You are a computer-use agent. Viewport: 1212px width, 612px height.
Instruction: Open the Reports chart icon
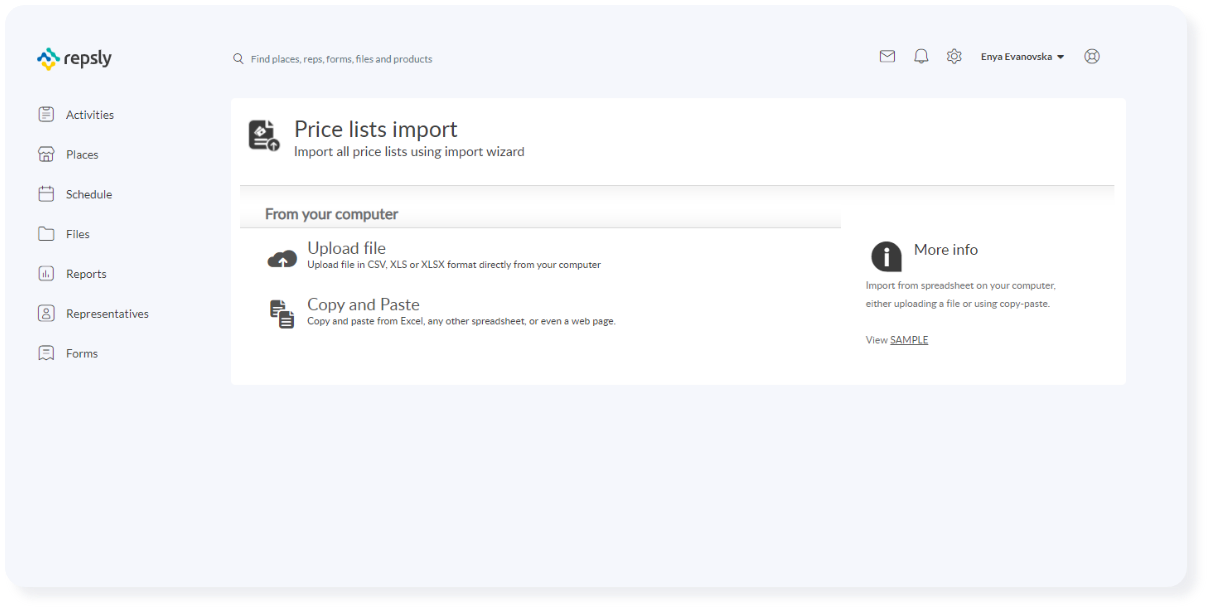(x=46, y=273)
